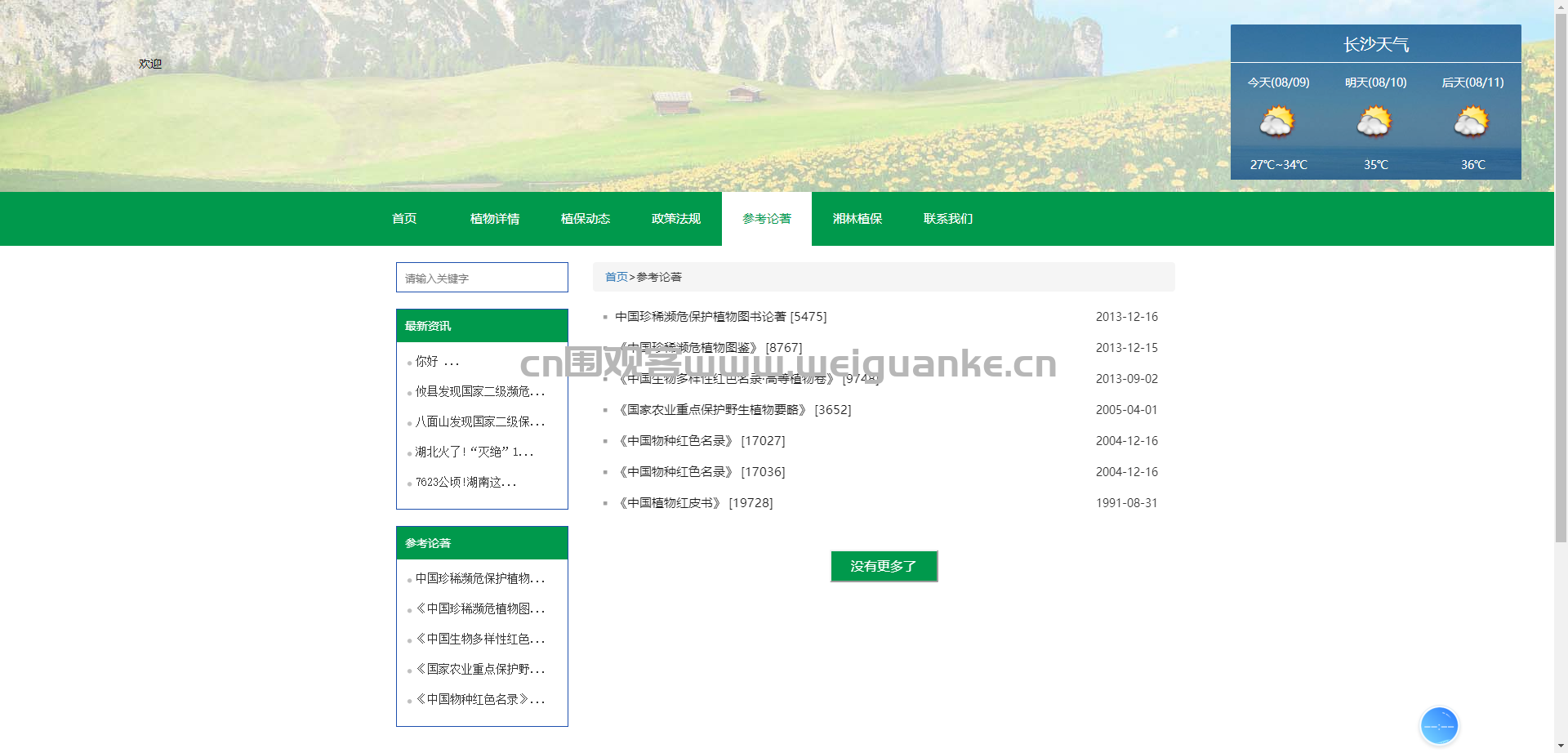This screenshot has width=1568, height=753.
Task: Open the 联系我们 page
Action: [x=948, y=219]
